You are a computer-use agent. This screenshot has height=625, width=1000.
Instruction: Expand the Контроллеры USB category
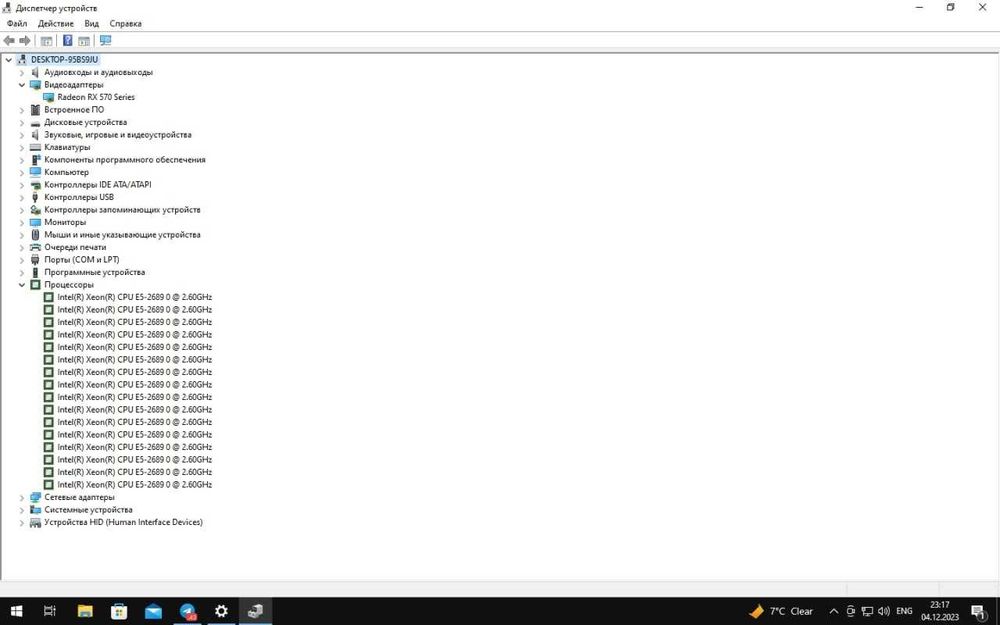pos(22,197)
